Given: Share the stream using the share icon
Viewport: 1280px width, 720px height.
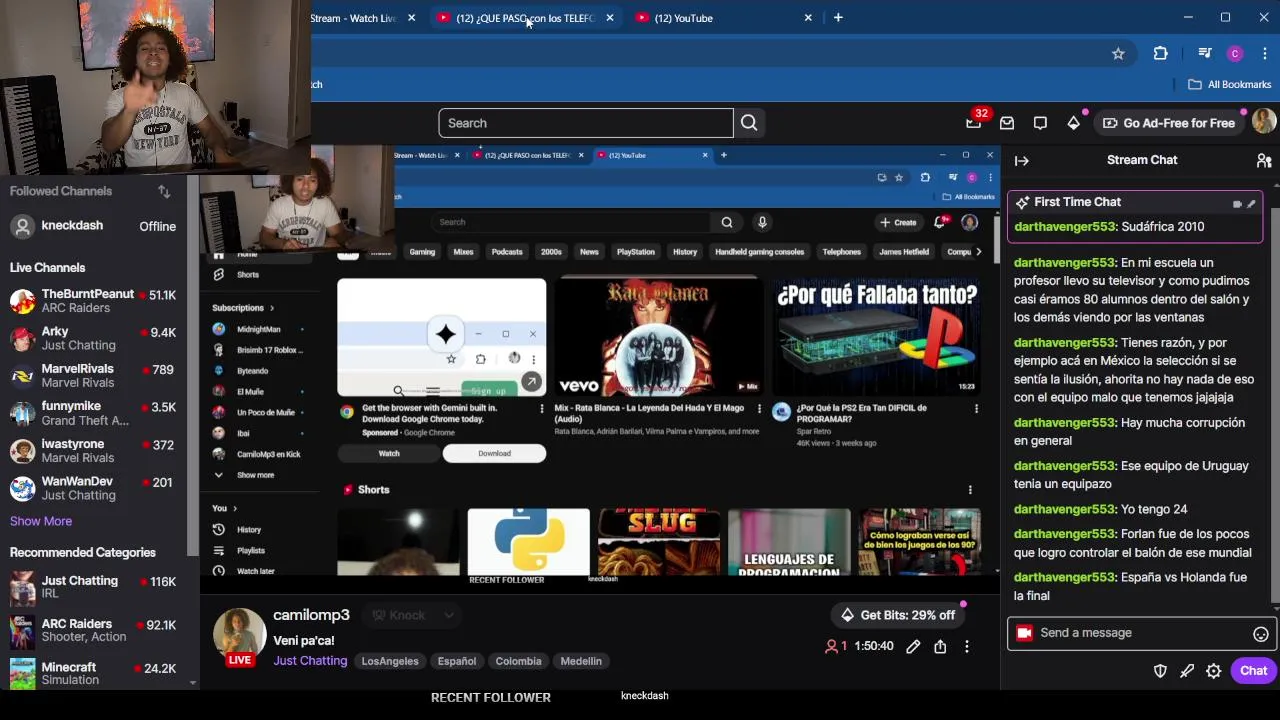Looking at the screenshot, I should coord(940,647).
